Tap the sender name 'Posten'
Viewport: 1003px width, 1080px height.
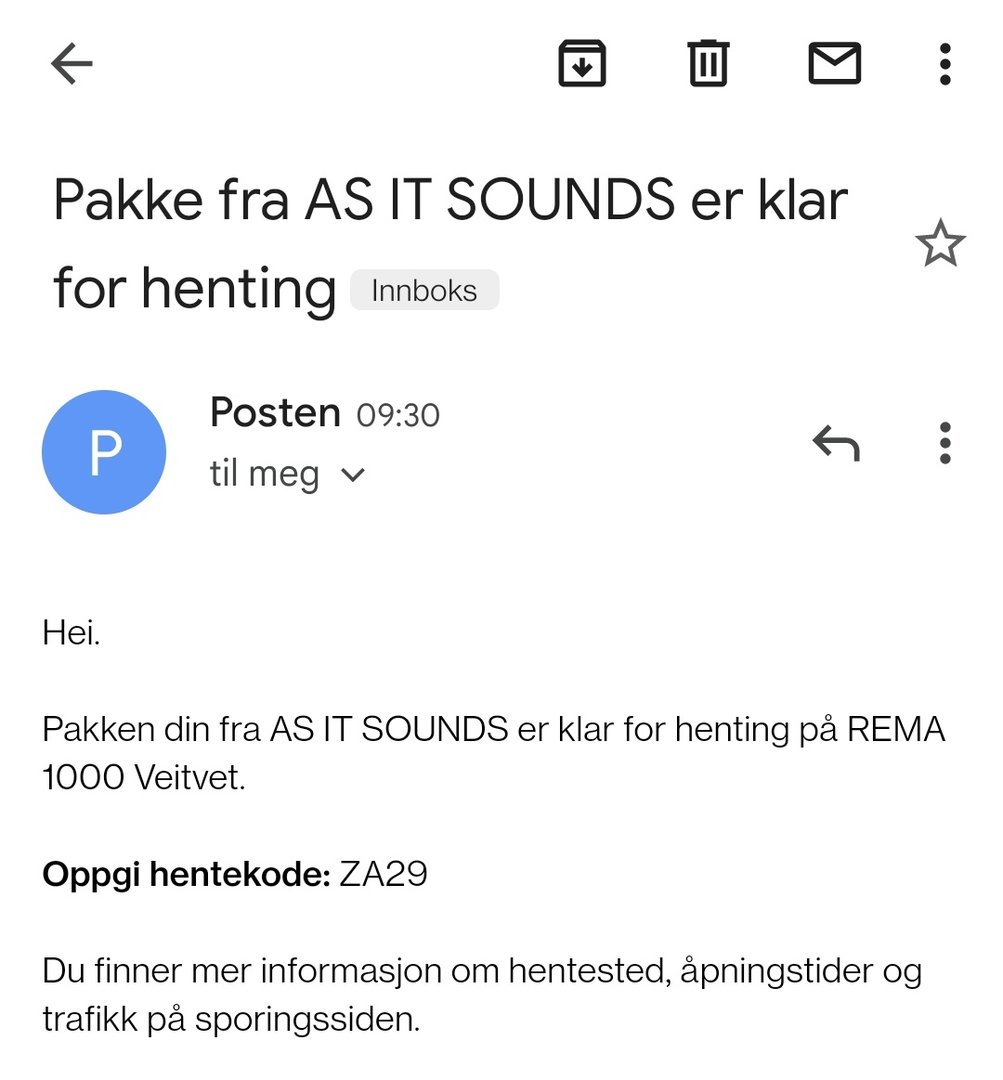(x=275, y=413)
